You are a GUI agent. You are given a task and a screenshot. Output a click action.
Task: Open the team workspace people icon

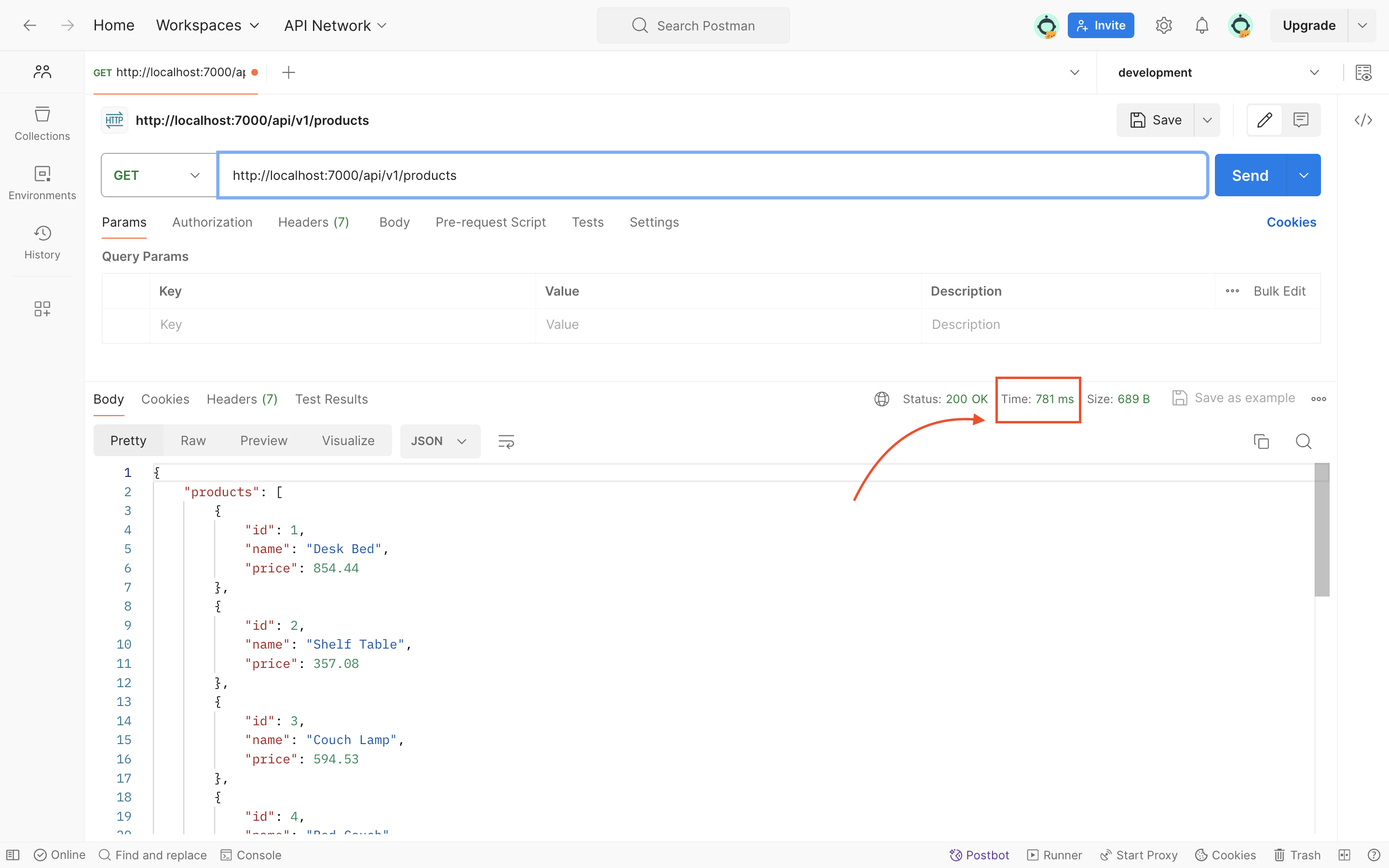point(42,72)
